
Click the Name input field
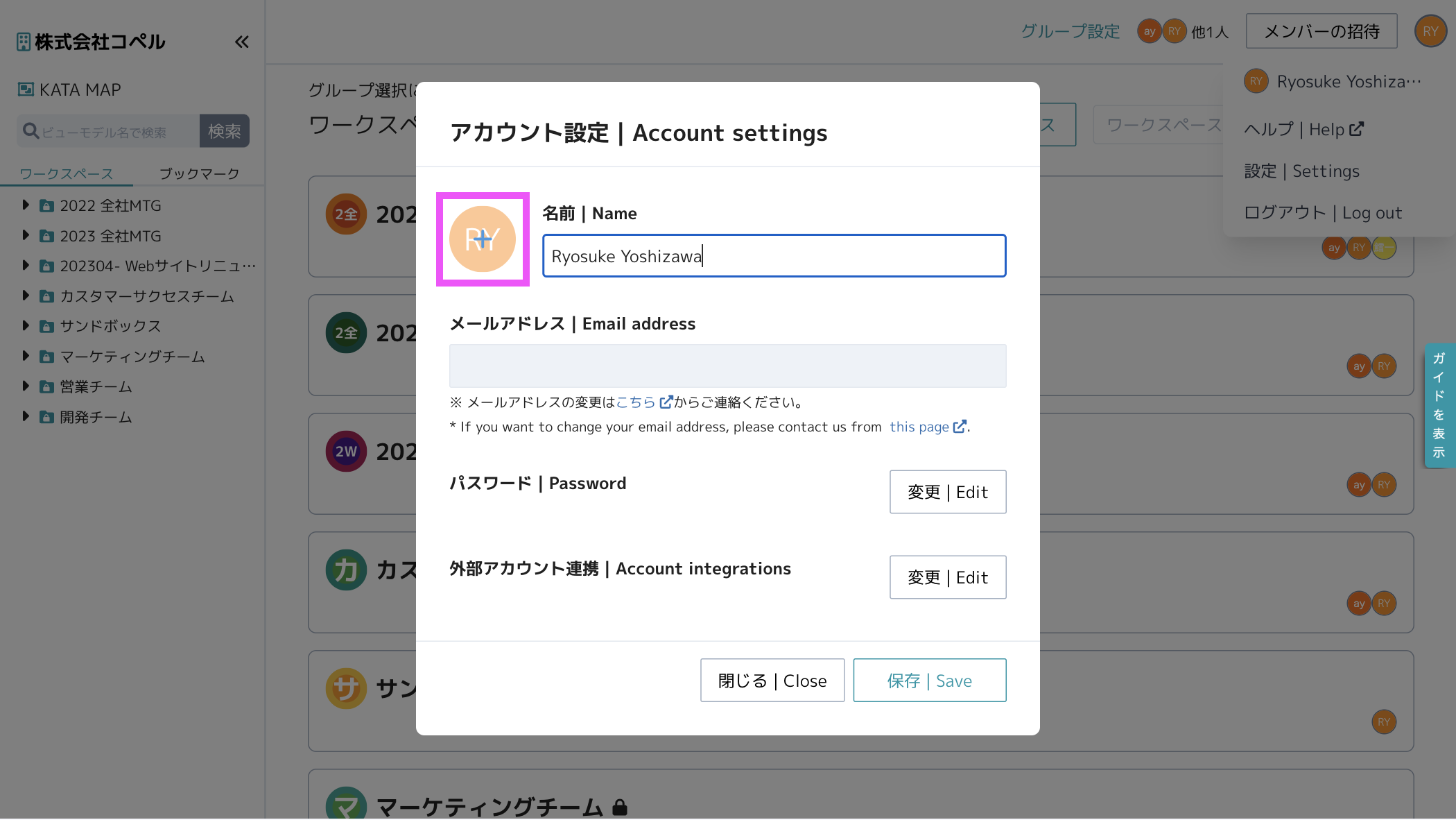(x=774, y=256)
